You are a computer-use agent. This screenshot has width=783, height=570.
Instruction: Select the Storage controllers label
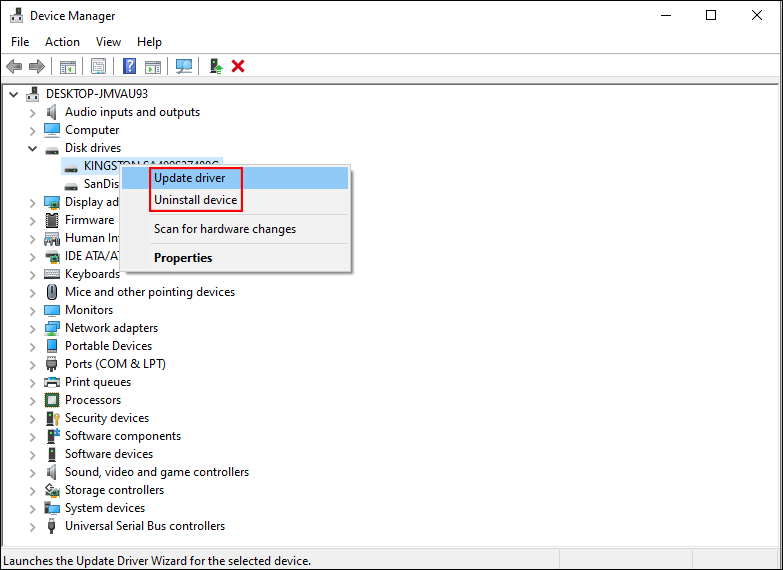point(114,490)
